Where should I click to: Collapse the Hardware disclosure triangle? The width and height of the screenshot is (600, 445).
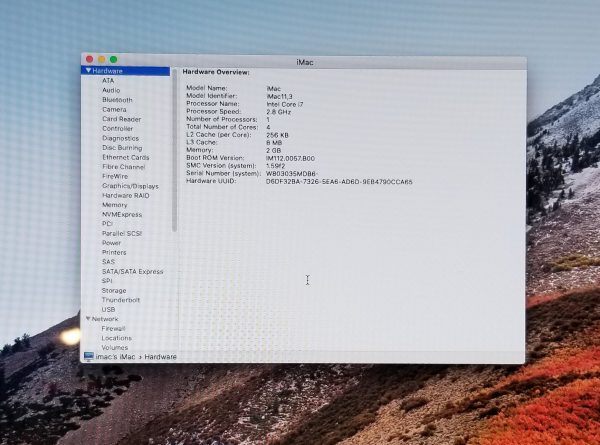pos(88,71)
